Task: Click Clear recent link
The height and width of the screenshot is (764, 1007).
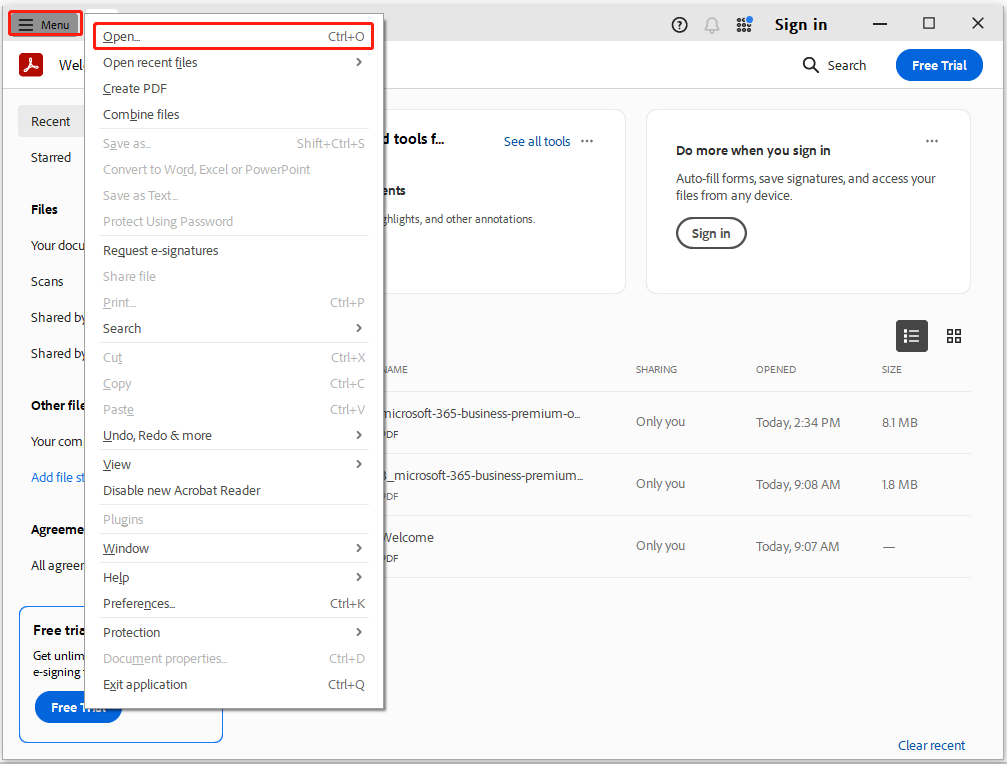Action: point(931,745)
